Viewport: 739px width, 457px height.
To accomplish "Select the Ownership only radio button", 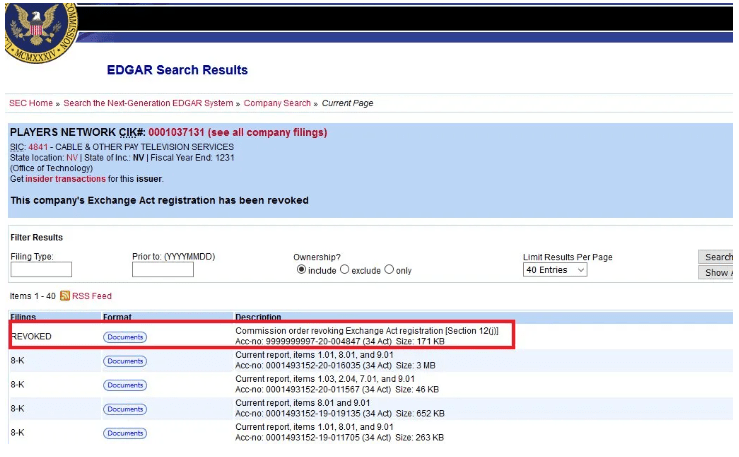I will [391, 270].
